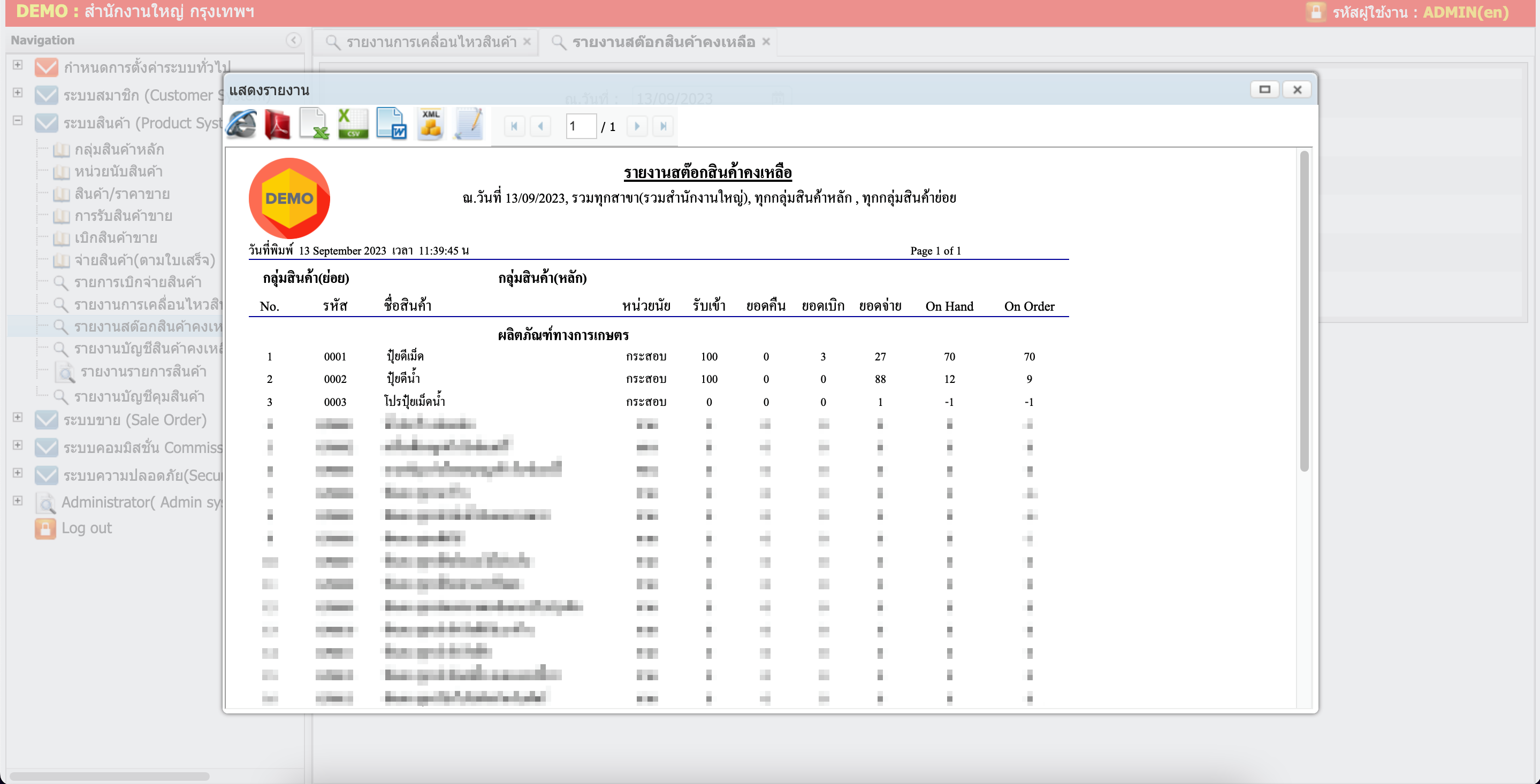1540x784 pixels.
Task: Open กลุ่มสินค้าหลัก menu item
Action: (x=119, y=149)
